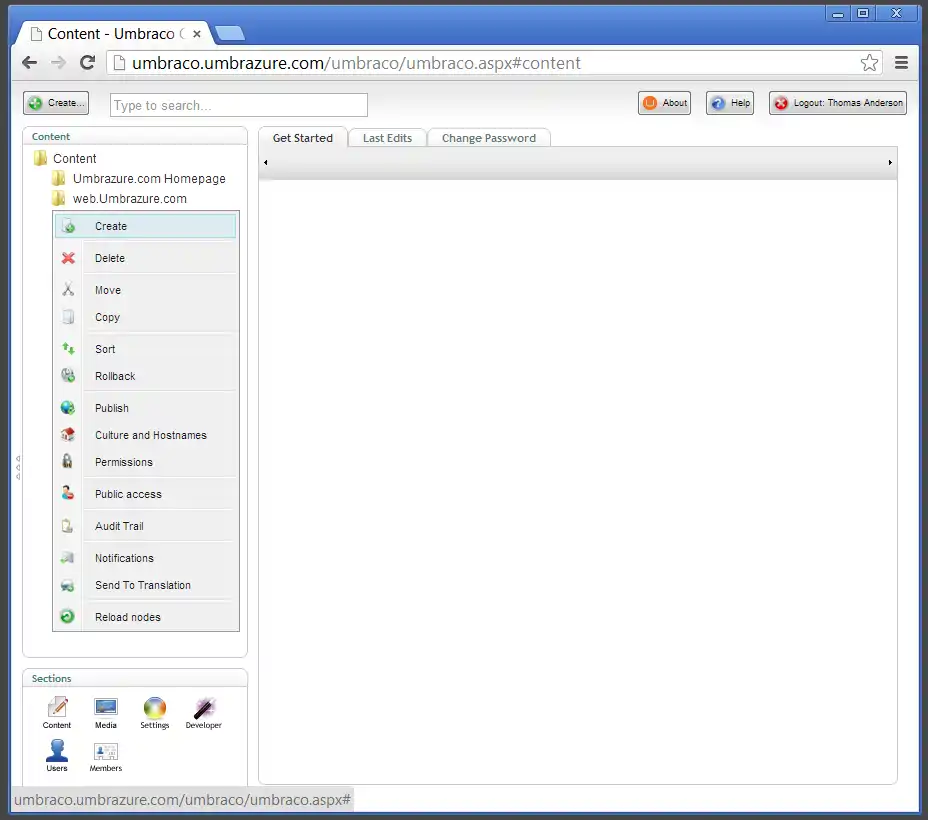Click the tab strip left scroll arrow
The width and height of the screenshot is (928, 820).
(266, 162)
